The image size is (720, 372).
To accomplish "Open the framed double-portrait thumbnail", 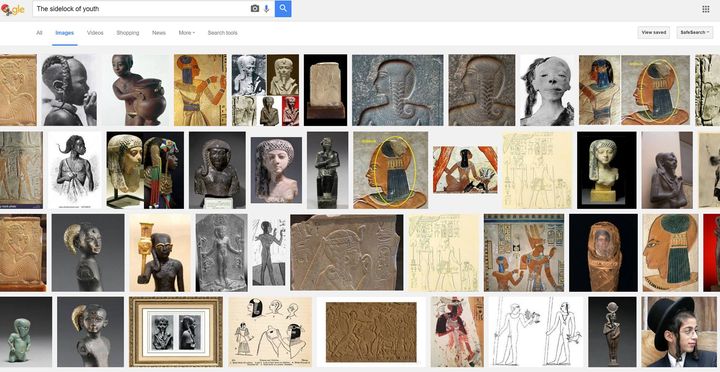I will [x=176, y=332].
